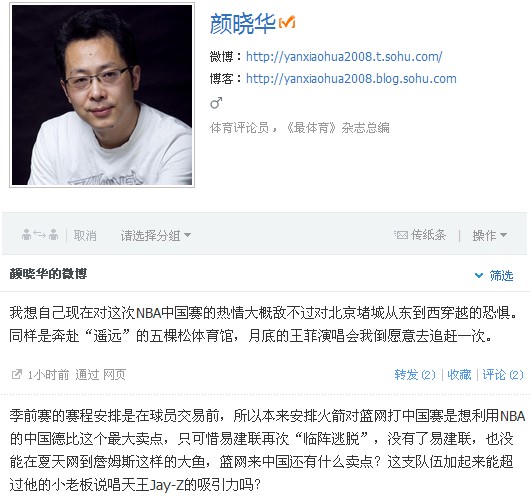530x504 pixels.
Task: Expand the 操作 actions dropdown
Action: (x=489, y=235)
